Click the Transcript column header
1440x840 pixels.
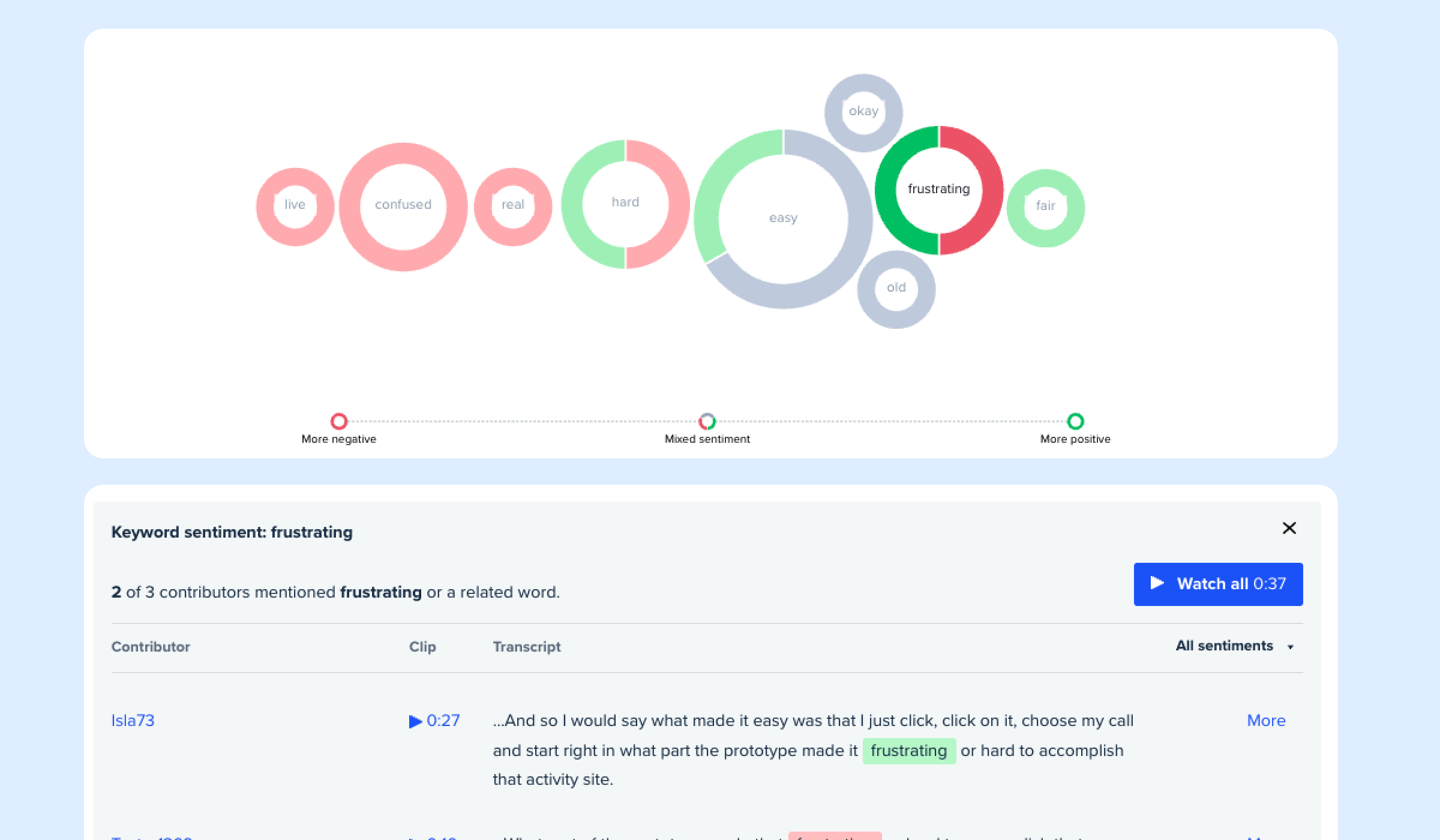(526, 647)
